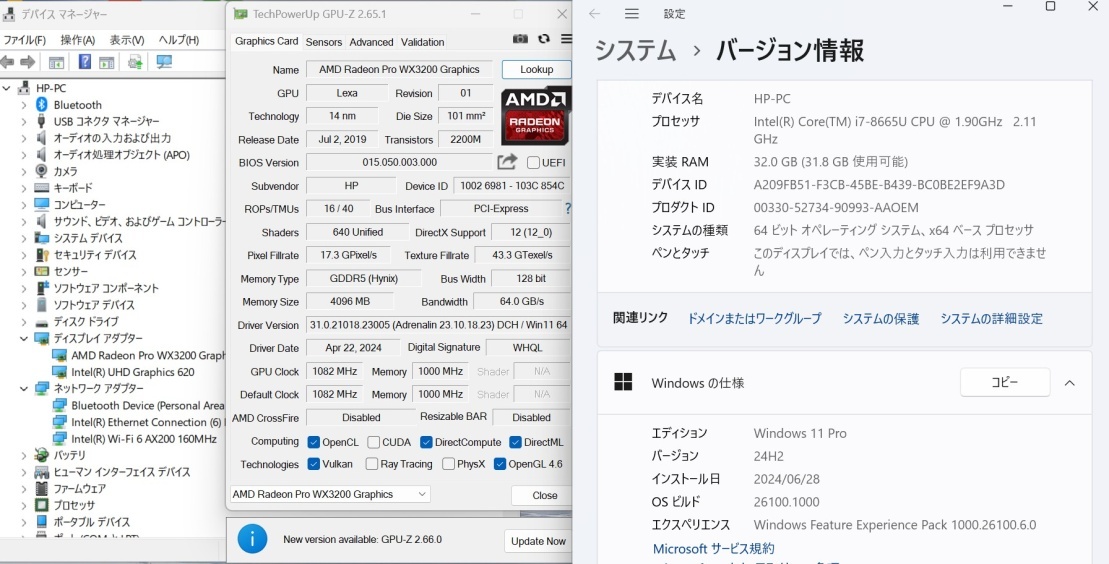Image resolution: width=1109 pixels, height=564 pixels.
Task: Click the コピー button
Action: pos(1004,382)
